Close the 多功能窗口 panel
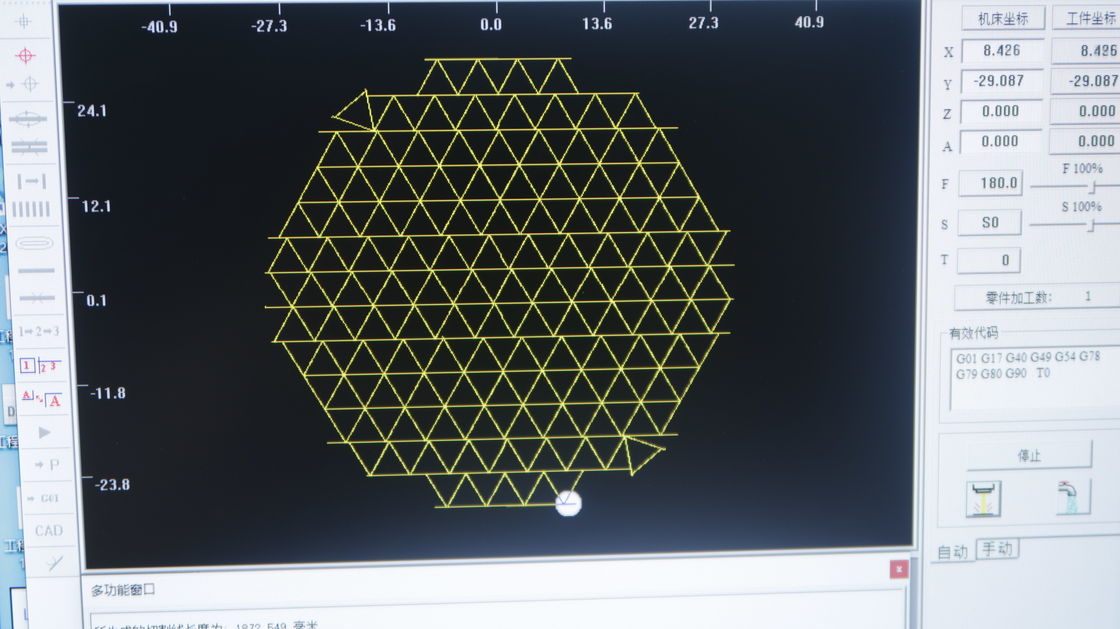Viewport: 1120px width, 629px height. [x=898, y=569]
